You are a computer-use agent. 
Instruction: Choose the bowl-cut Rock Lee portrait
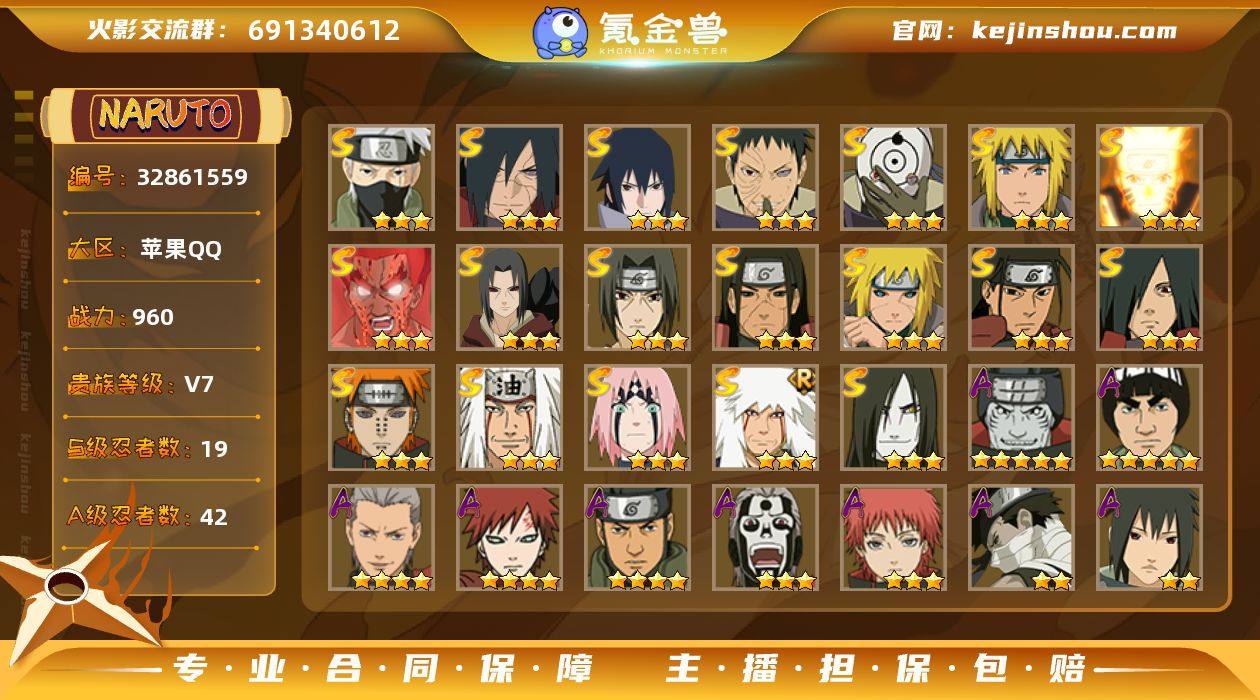[x=1150, y=418]
